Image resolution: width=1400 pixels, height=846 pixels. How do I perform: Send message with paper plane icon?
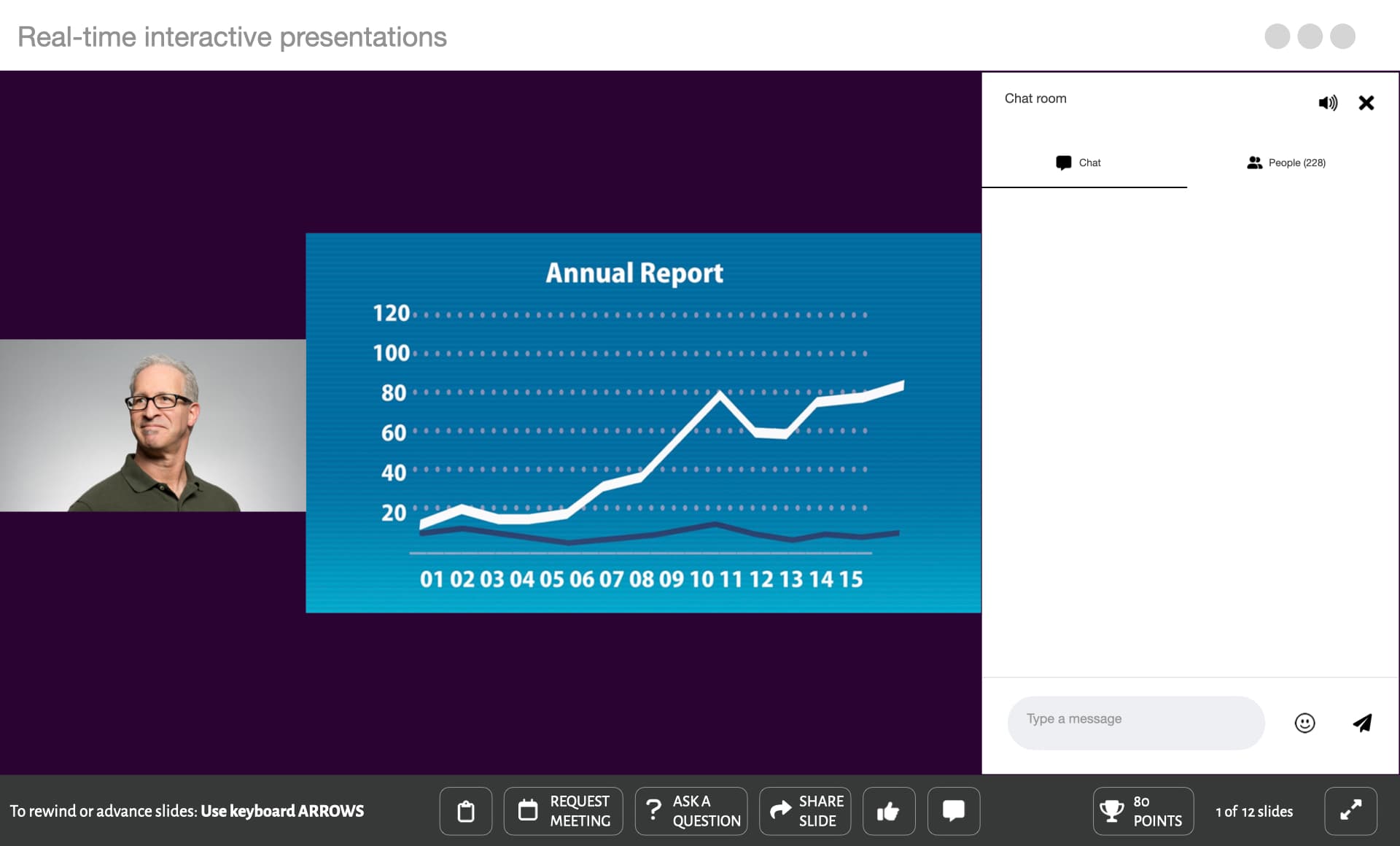[x=1362, y=723]
